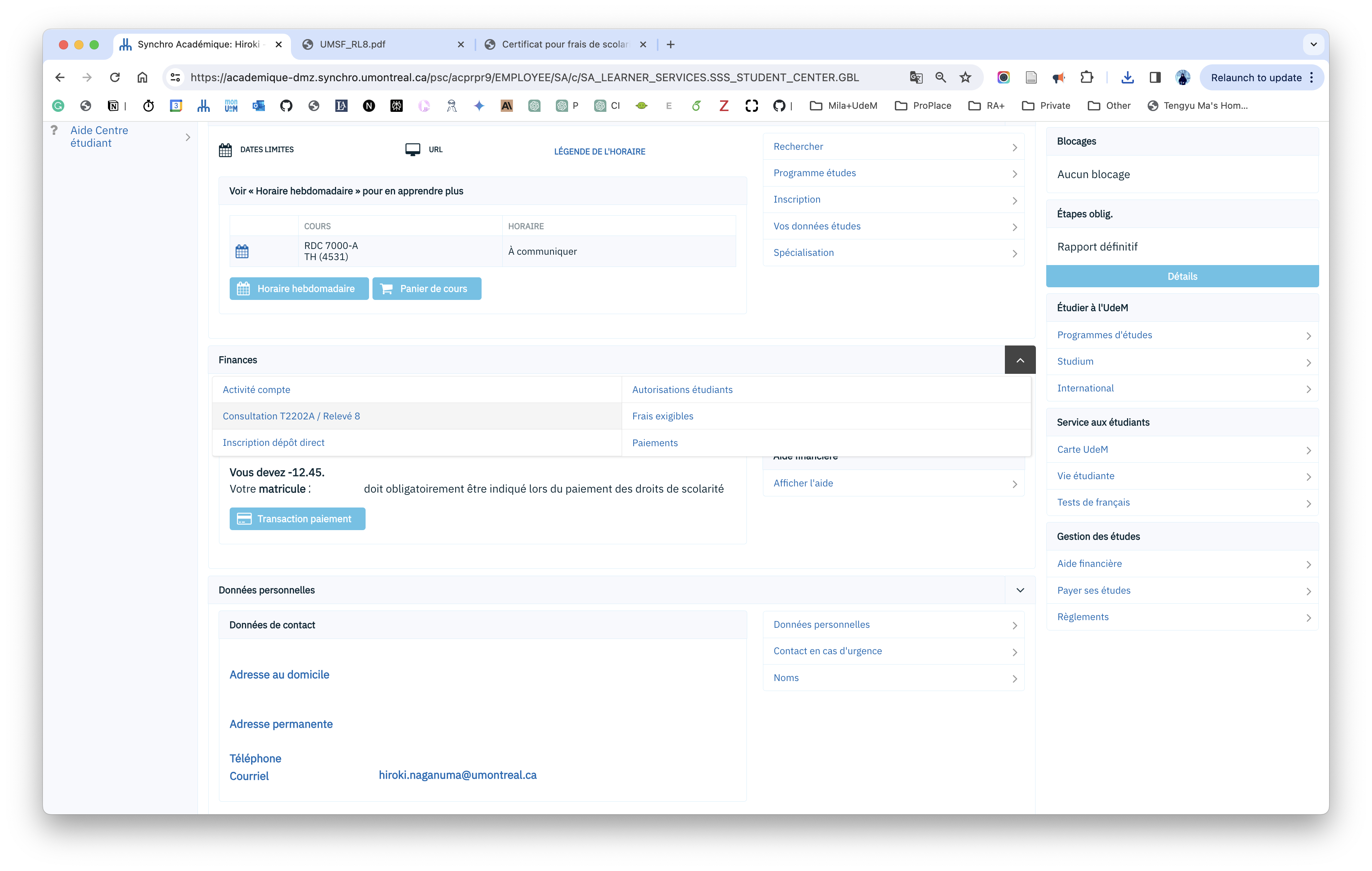Image resolution: width=1372 pixels, height=871 pixels.
Task: Open the stopwatch timer bookmark
Action: (x=149, y=105)
